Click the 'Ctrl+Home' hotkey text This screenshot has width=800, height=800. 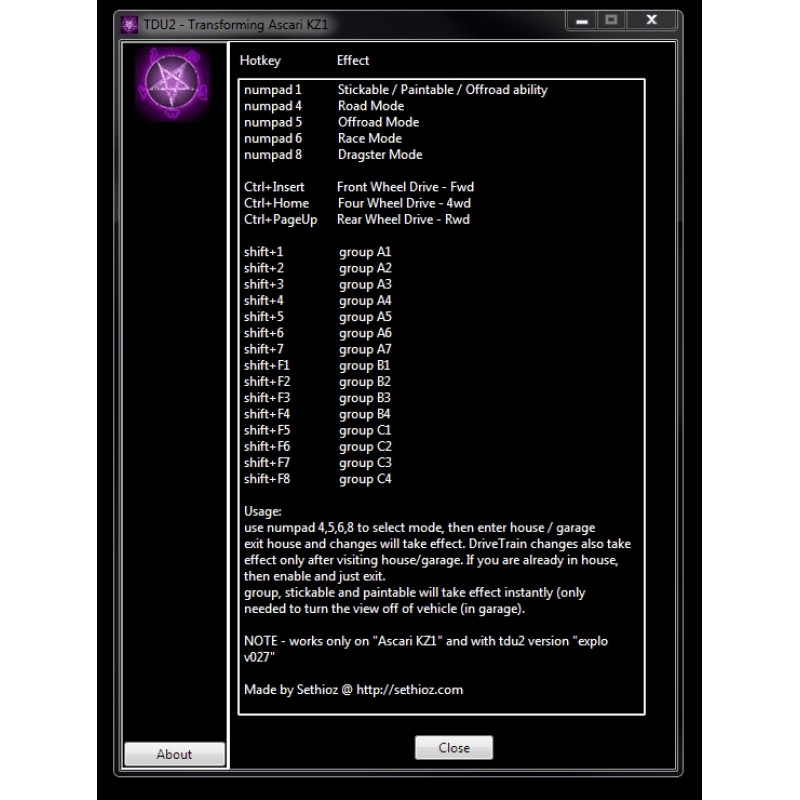pos(276,204)
